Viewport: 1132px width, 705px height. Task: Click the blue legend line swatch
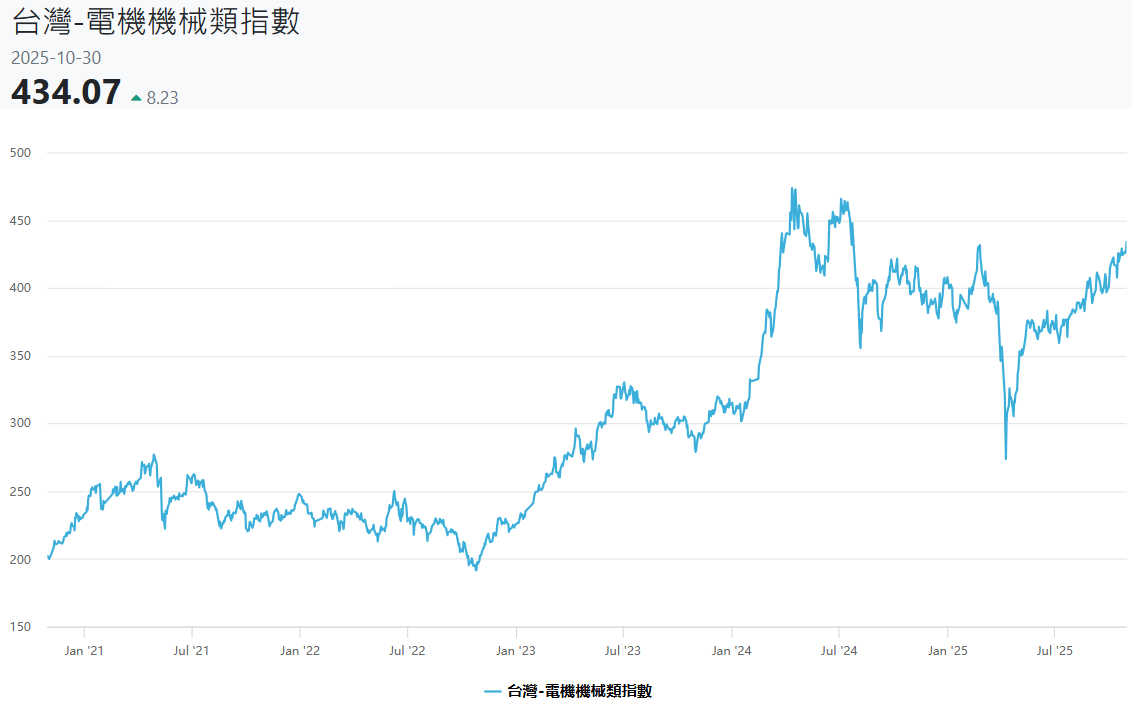pos(493,691)
